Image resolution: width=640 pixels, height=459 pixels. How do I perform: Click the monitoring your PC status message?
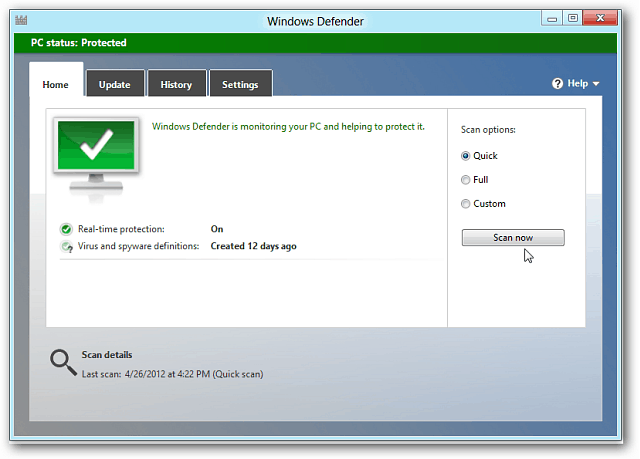288,127
